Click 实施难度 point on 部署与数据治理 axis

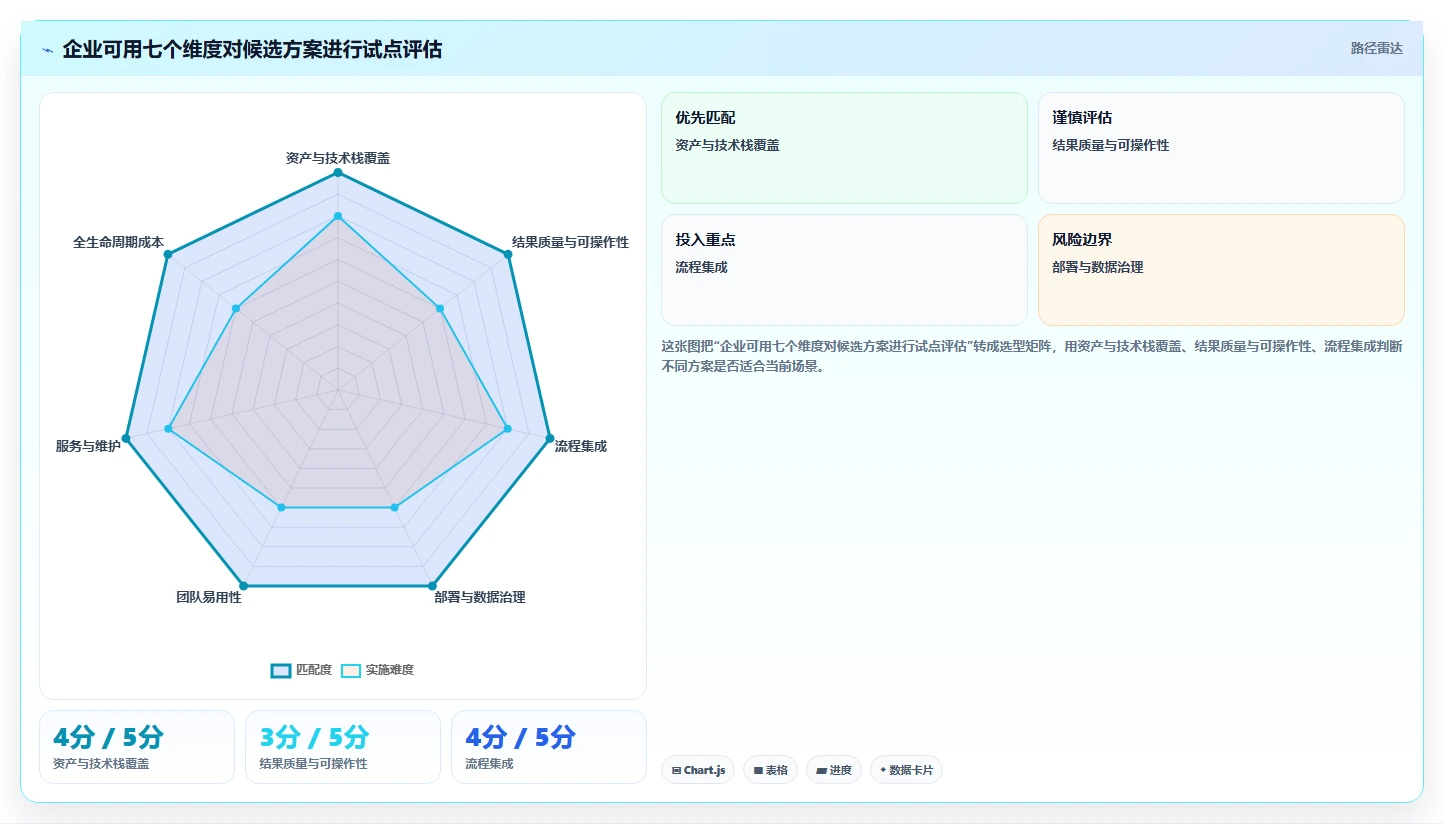pos(394,508)
